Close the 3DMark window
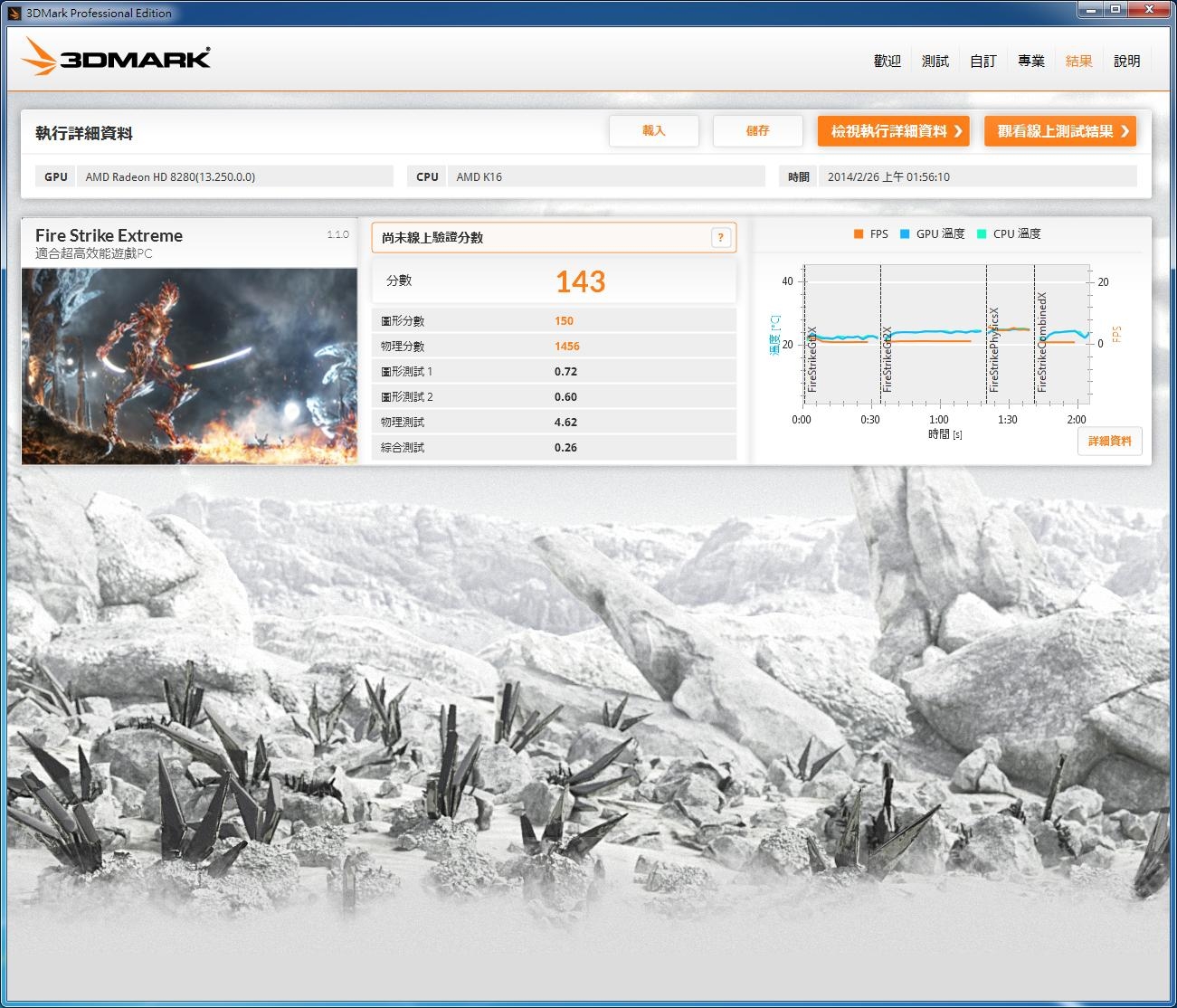The width and height of the screenshot is (1177, 1008). (x=1148, y=10)
